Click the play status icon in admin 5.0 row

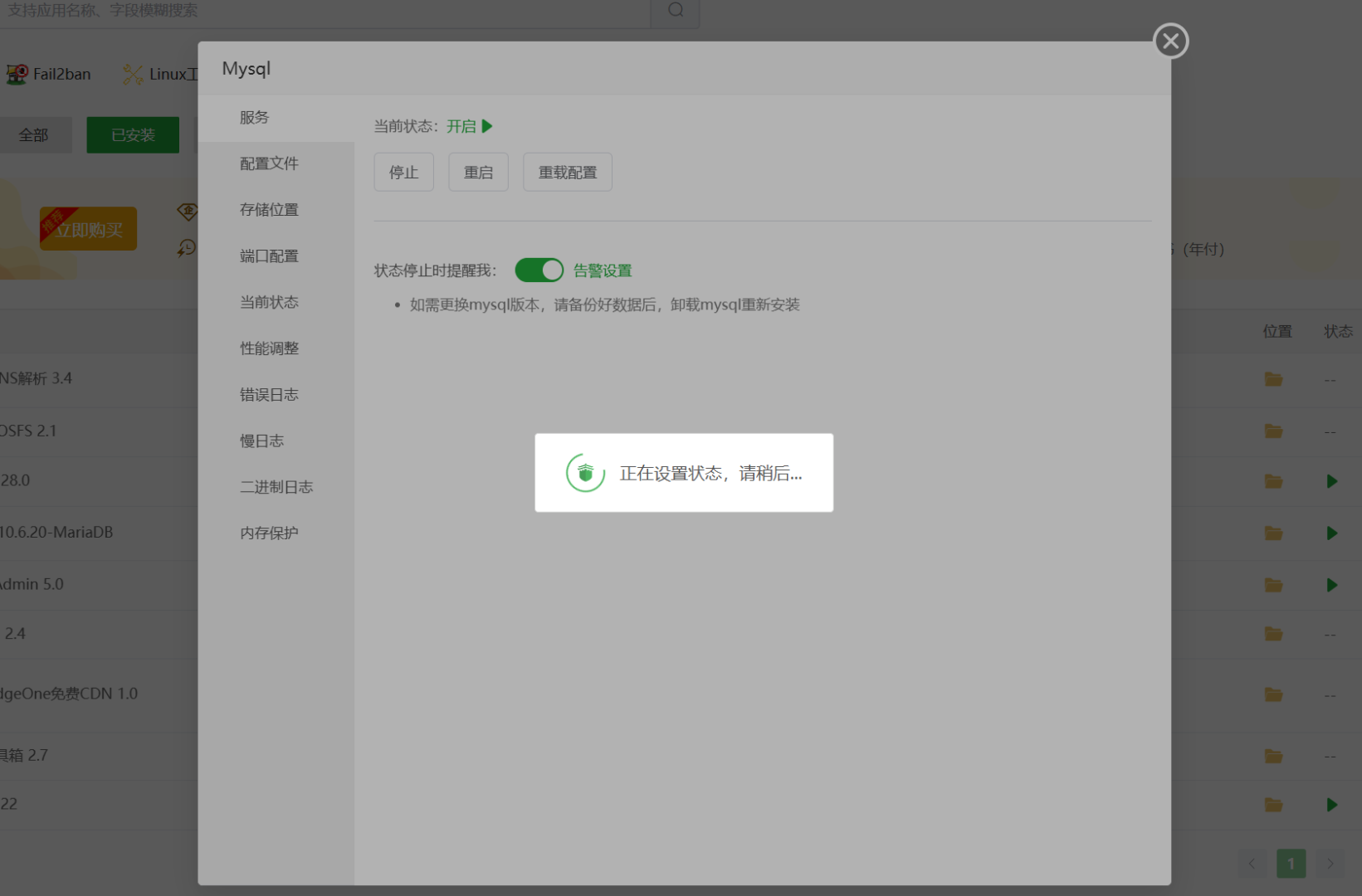click(x=1332, y=586)
